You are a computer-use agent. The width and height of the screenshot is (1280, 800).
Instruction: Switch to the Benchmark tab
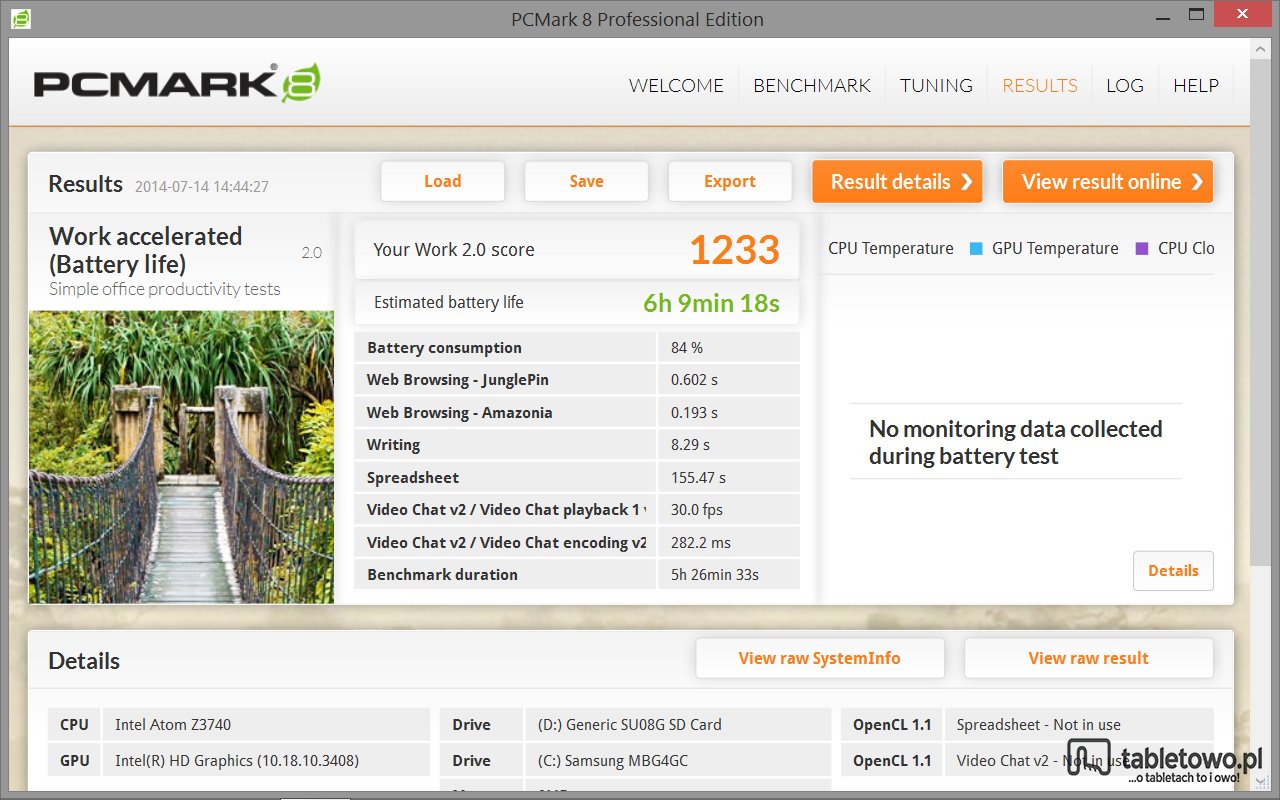click(x=812, y=85)
